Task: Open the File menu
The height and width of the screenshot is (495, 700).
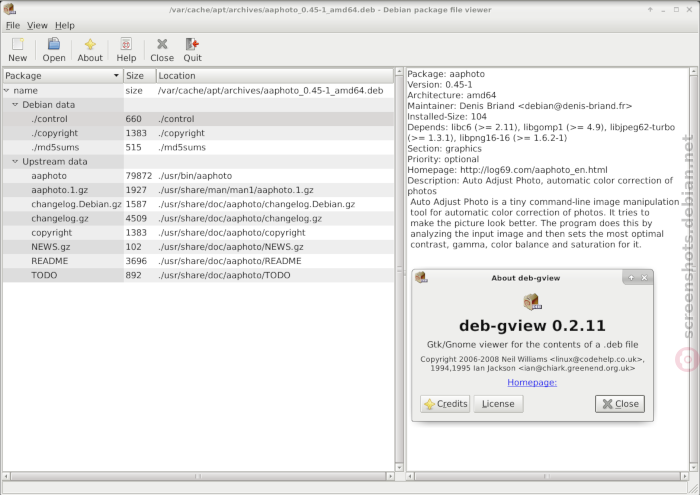Action: point(12,25)
